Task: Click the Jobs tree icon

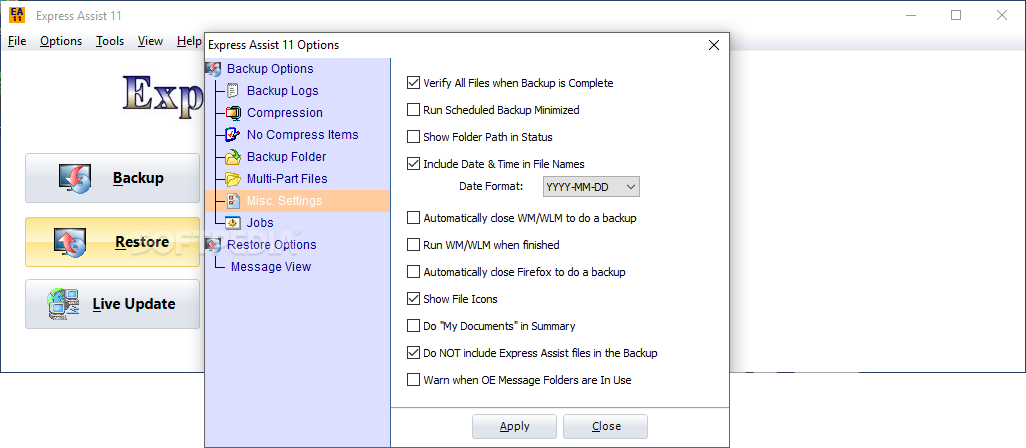Action: pos(233,223)
